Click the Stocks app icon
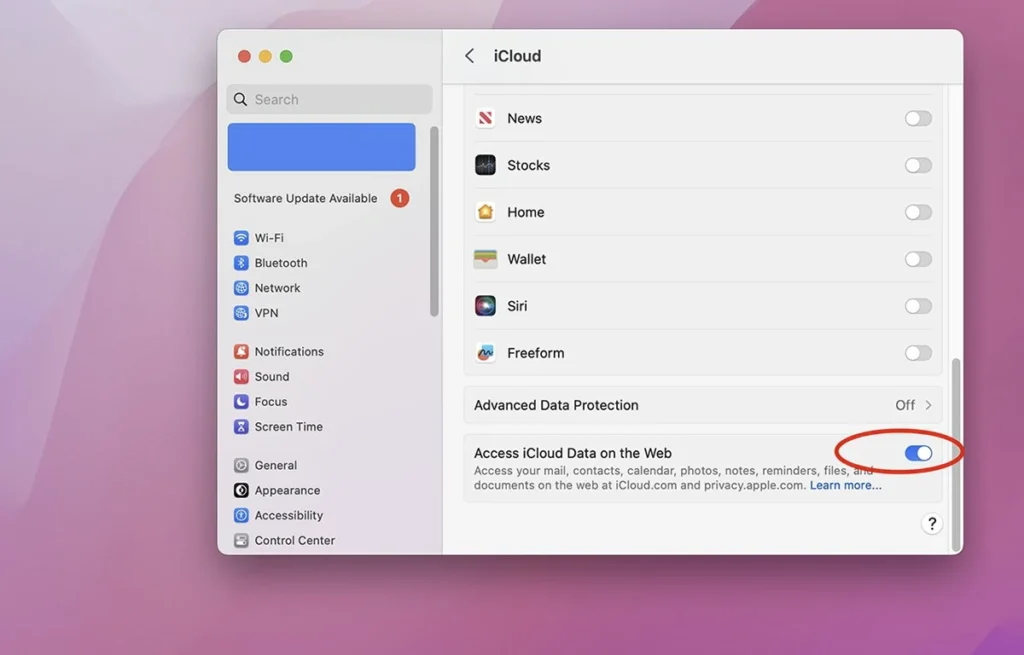Screen dimensions: 1024x655 click(485, 165)
